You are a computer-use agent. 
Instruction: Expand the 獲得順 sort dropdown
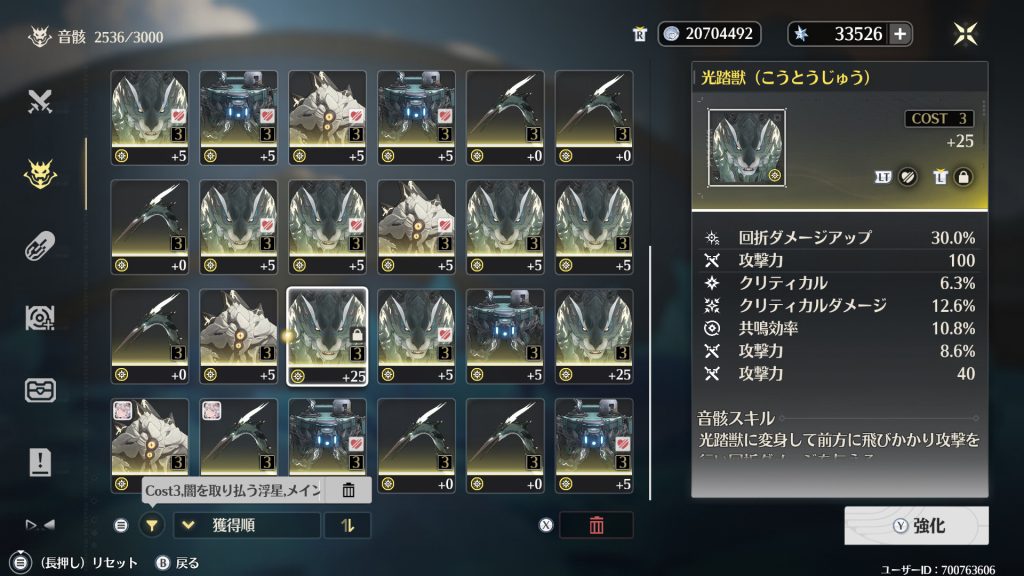coord(247,525)
